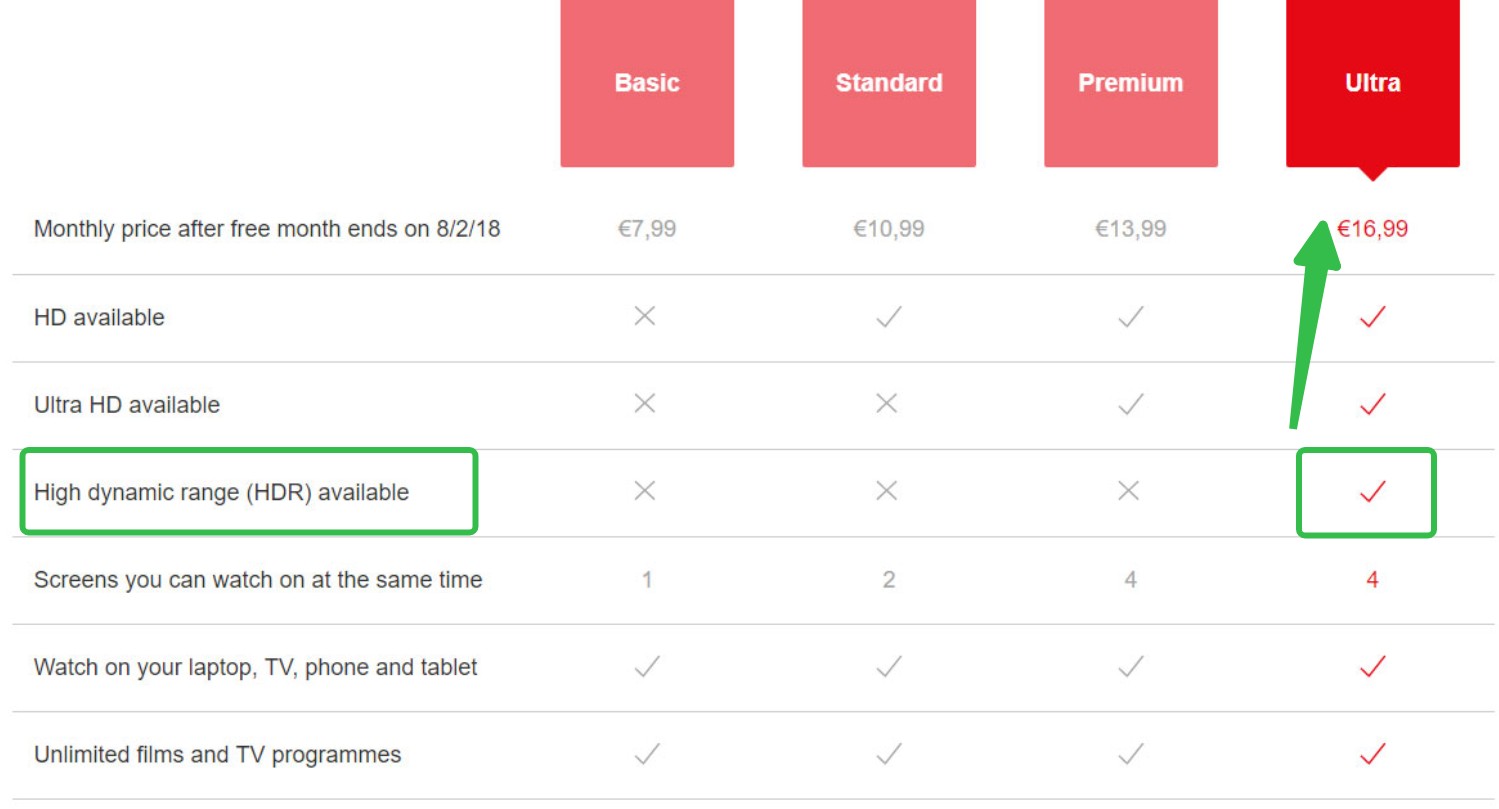Choose the Ultra plan tile
The height and width of the screenshot is (809, 1499).
point(1373,83)
